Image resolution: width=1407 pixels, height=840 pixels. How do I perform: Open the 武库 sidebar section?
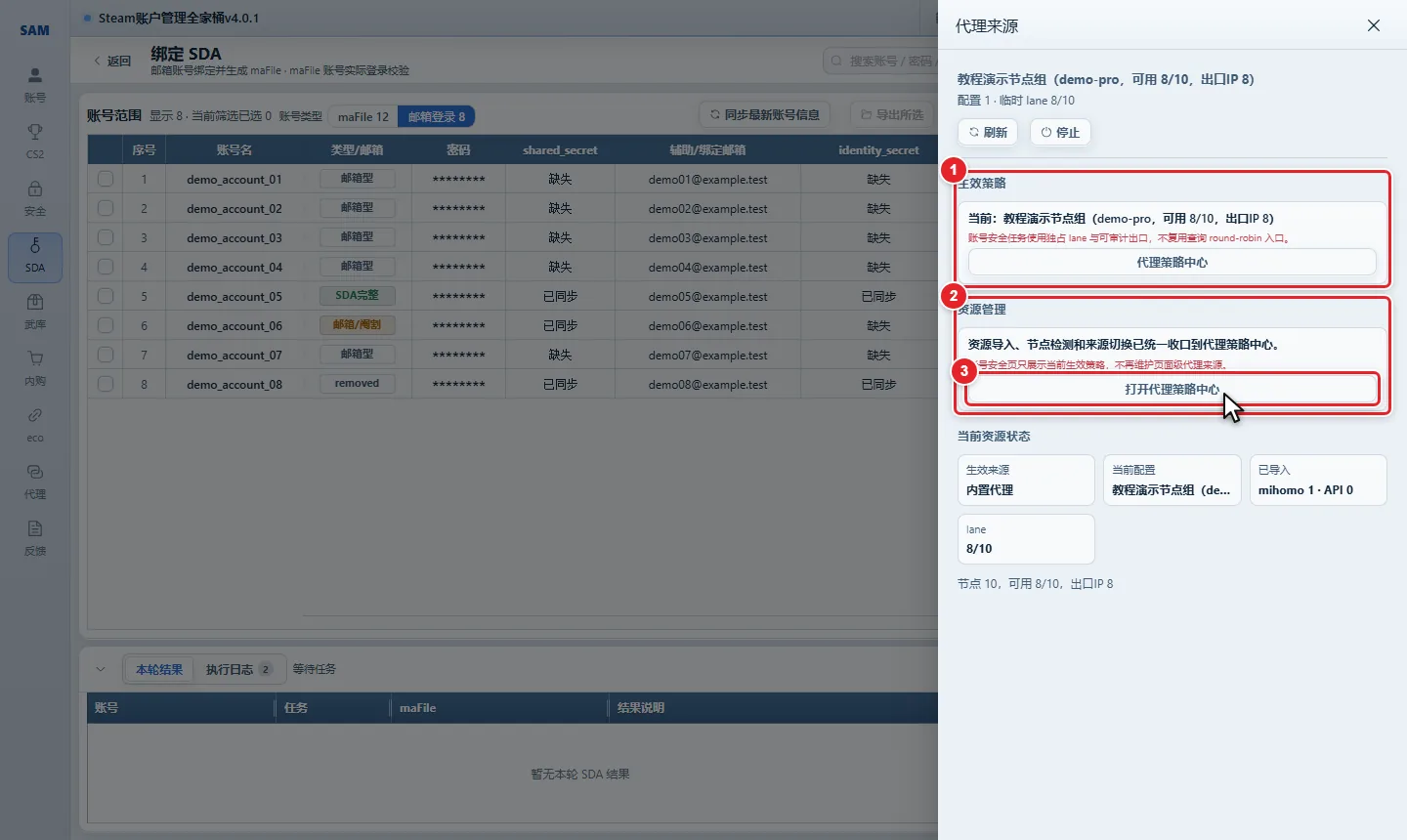35,312
